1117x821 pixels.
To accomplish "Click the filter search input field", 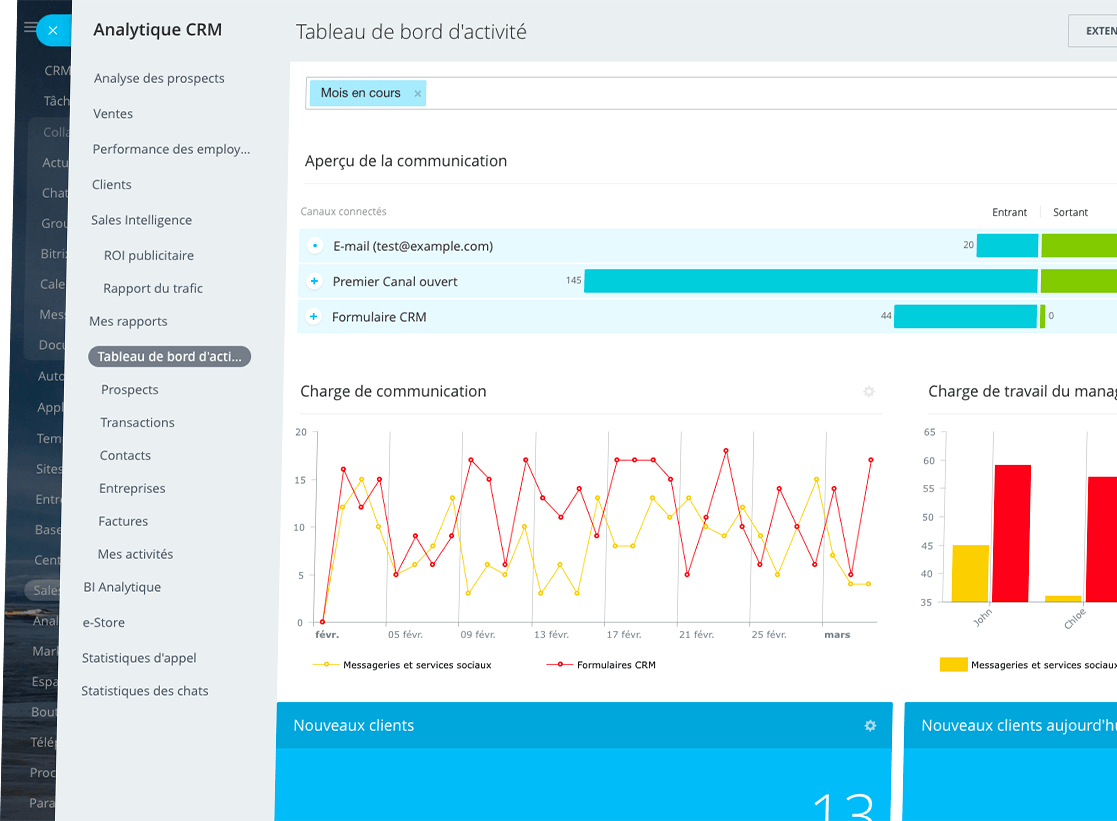I will pos(760,93).
